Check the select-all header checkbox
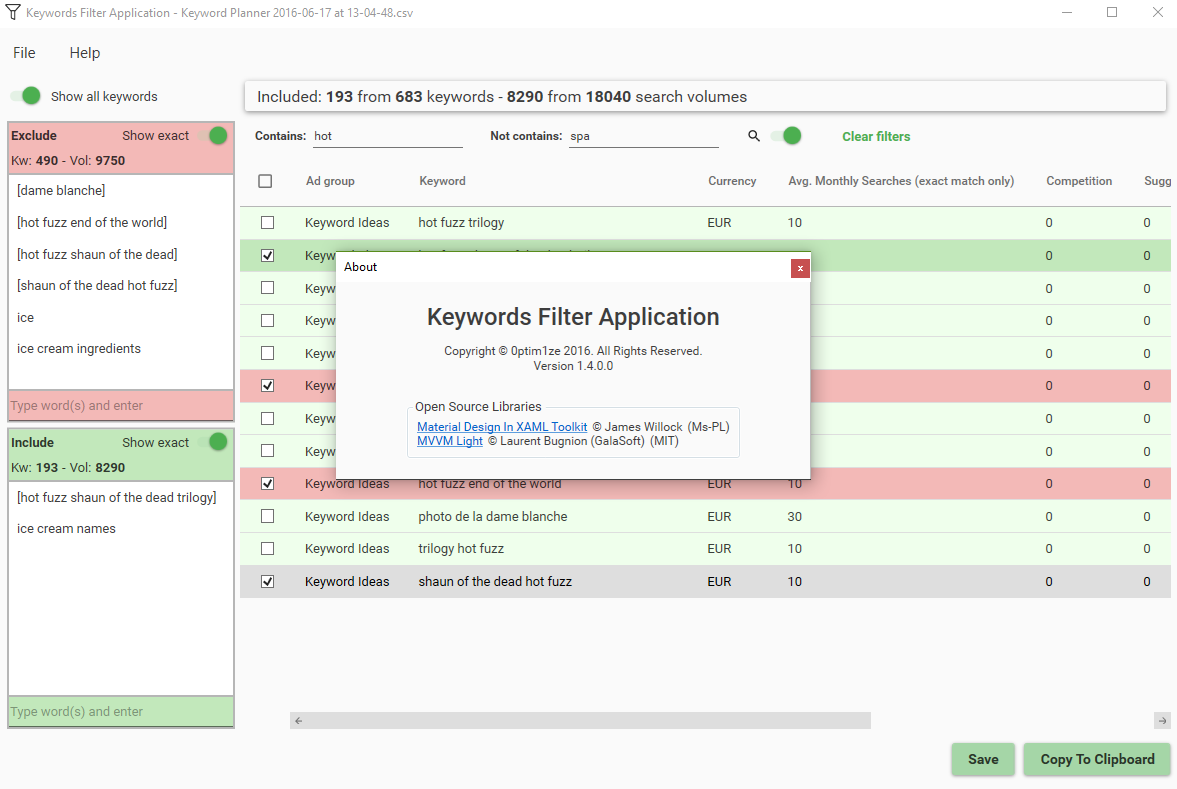Image resolution: width=1177 pixels, height=789 pixels. coord(265,181)
